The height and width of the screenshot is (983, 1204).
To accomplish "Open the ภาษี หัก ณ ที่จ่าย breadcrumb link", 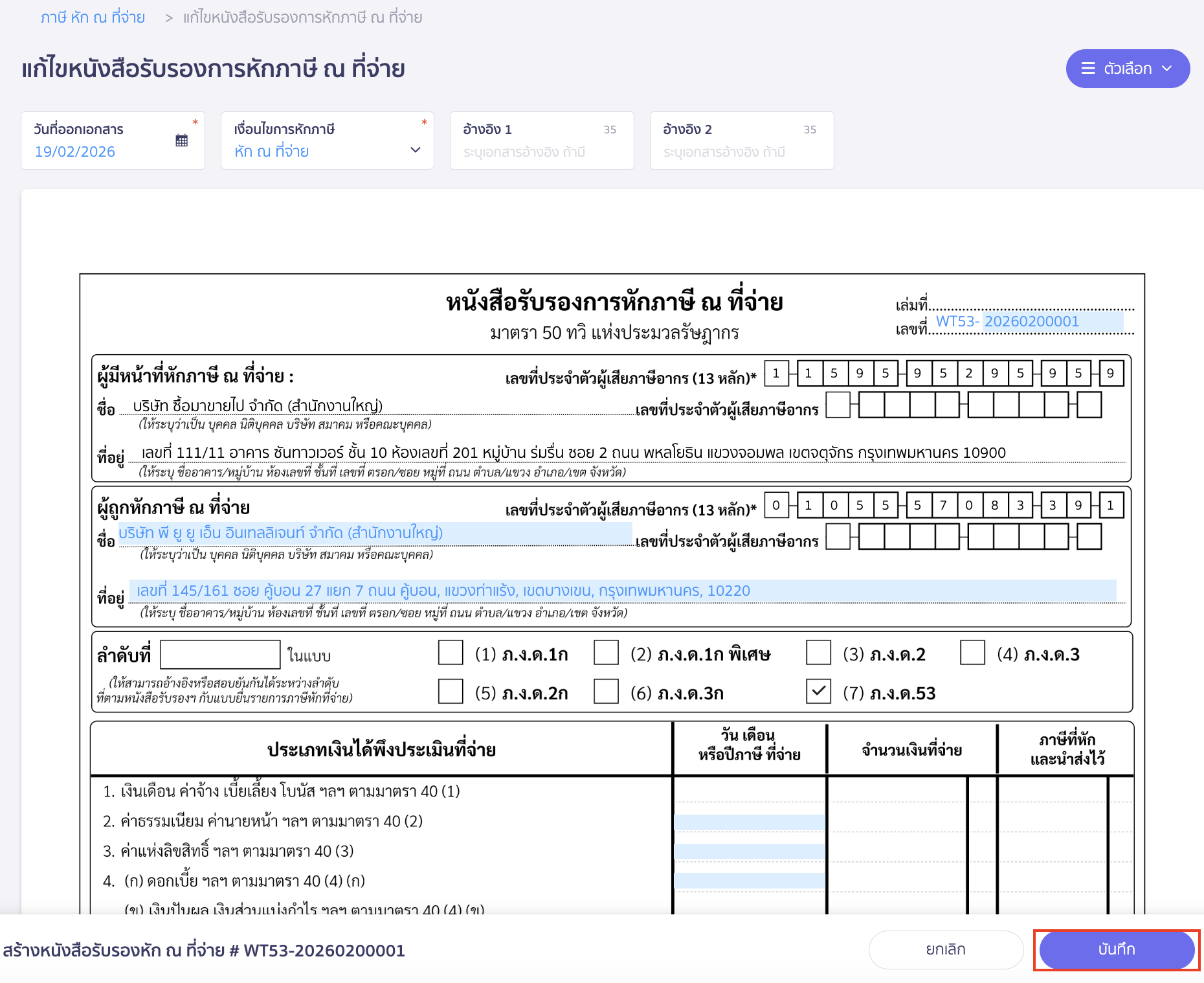I will 93,17.
